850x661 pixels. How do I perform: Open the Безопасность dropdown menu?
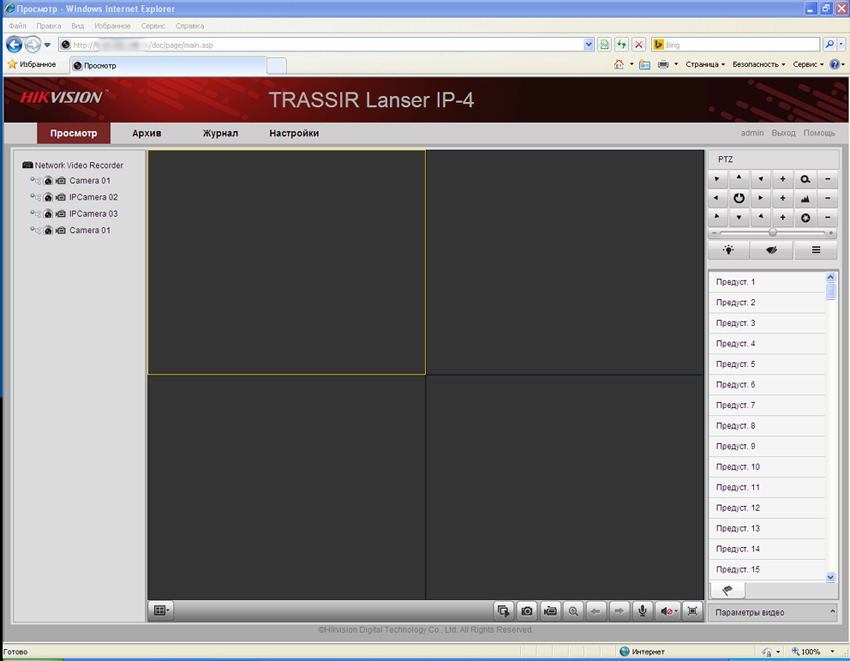[x=758, y=65]
